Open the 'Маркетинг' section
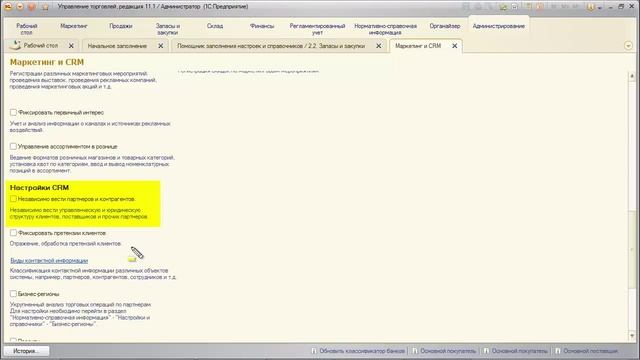Image resolution: width=640 pixels, height=360 pixels. [x=74, y=26]
